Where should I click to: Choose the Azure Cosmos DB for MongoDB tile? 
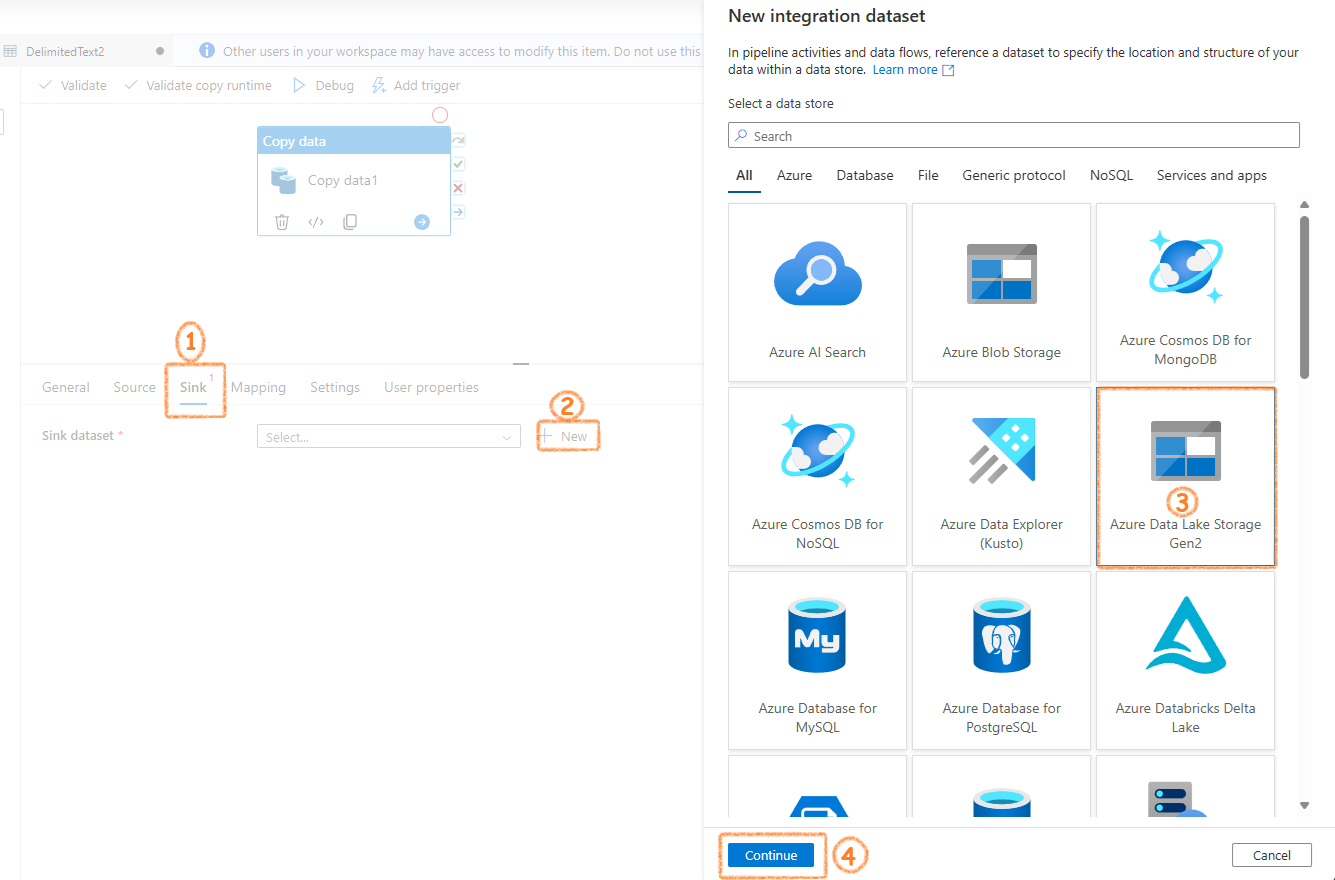[1185, 292]
